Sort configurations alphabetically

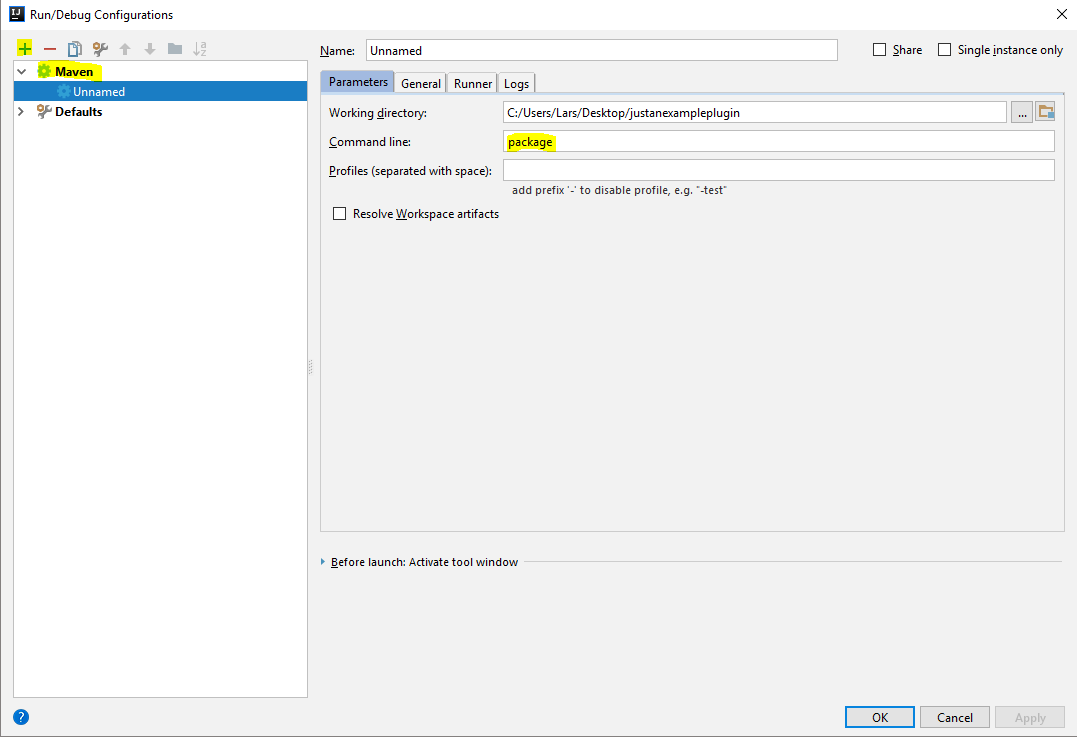coord(199,48)
